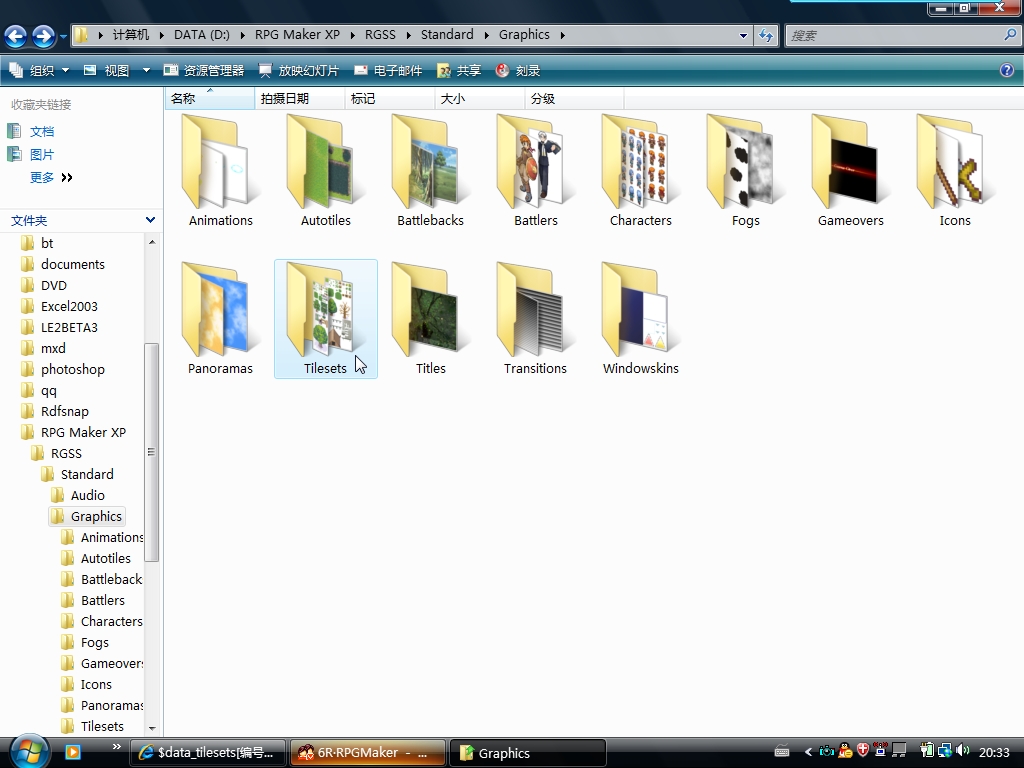Screen dimensions: 1024x768
Task: Switch to 6R-RPGMaker taskbar window
Action: (368, 753)
